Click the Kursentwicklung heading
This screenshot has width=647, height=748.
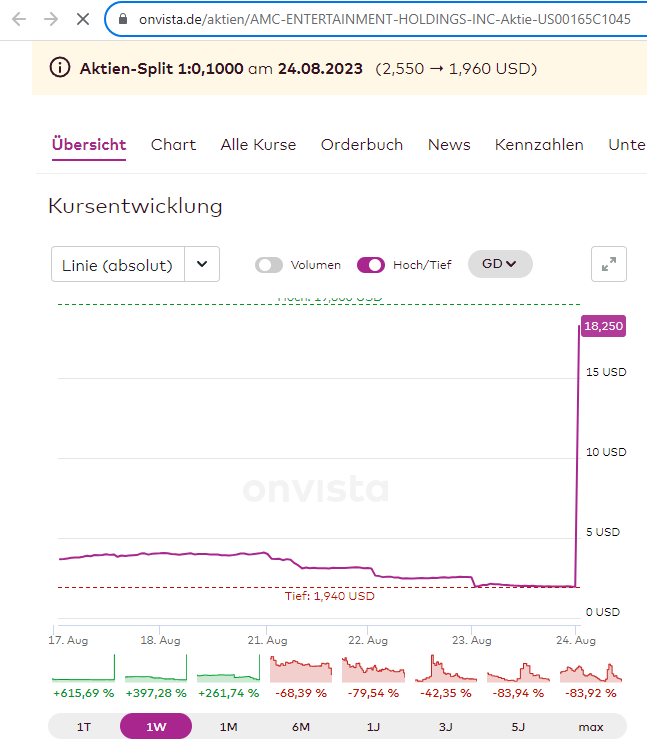(136, 206)
